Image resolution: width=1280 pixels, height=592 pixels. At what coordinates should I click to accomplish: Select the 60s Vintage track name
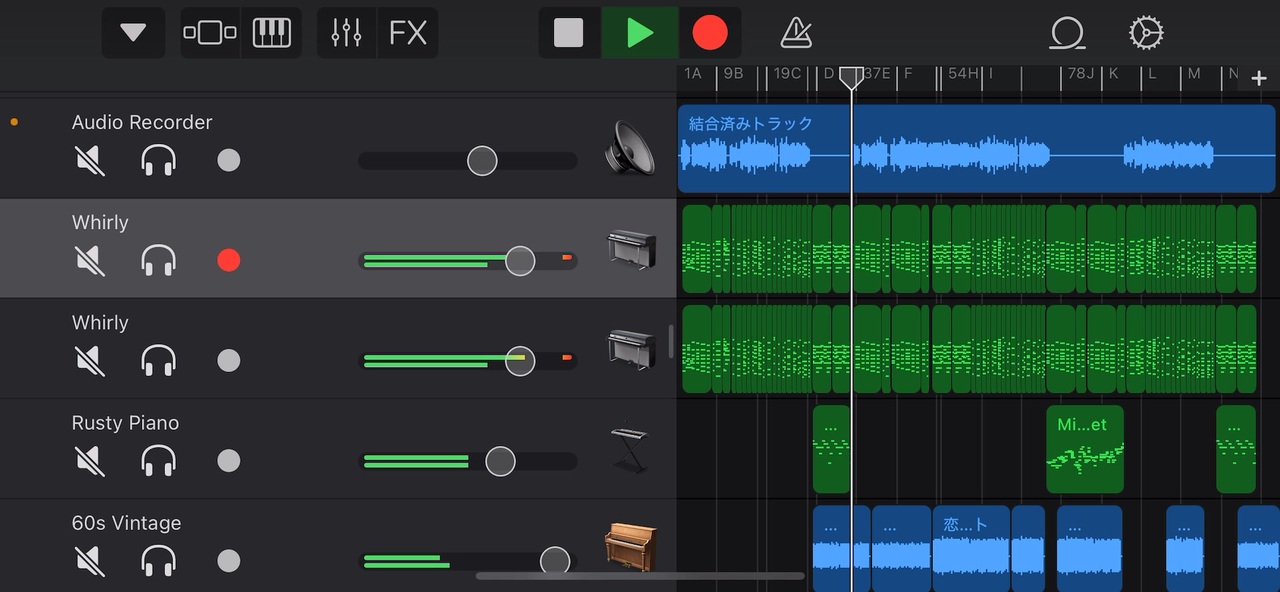(126, 523)
